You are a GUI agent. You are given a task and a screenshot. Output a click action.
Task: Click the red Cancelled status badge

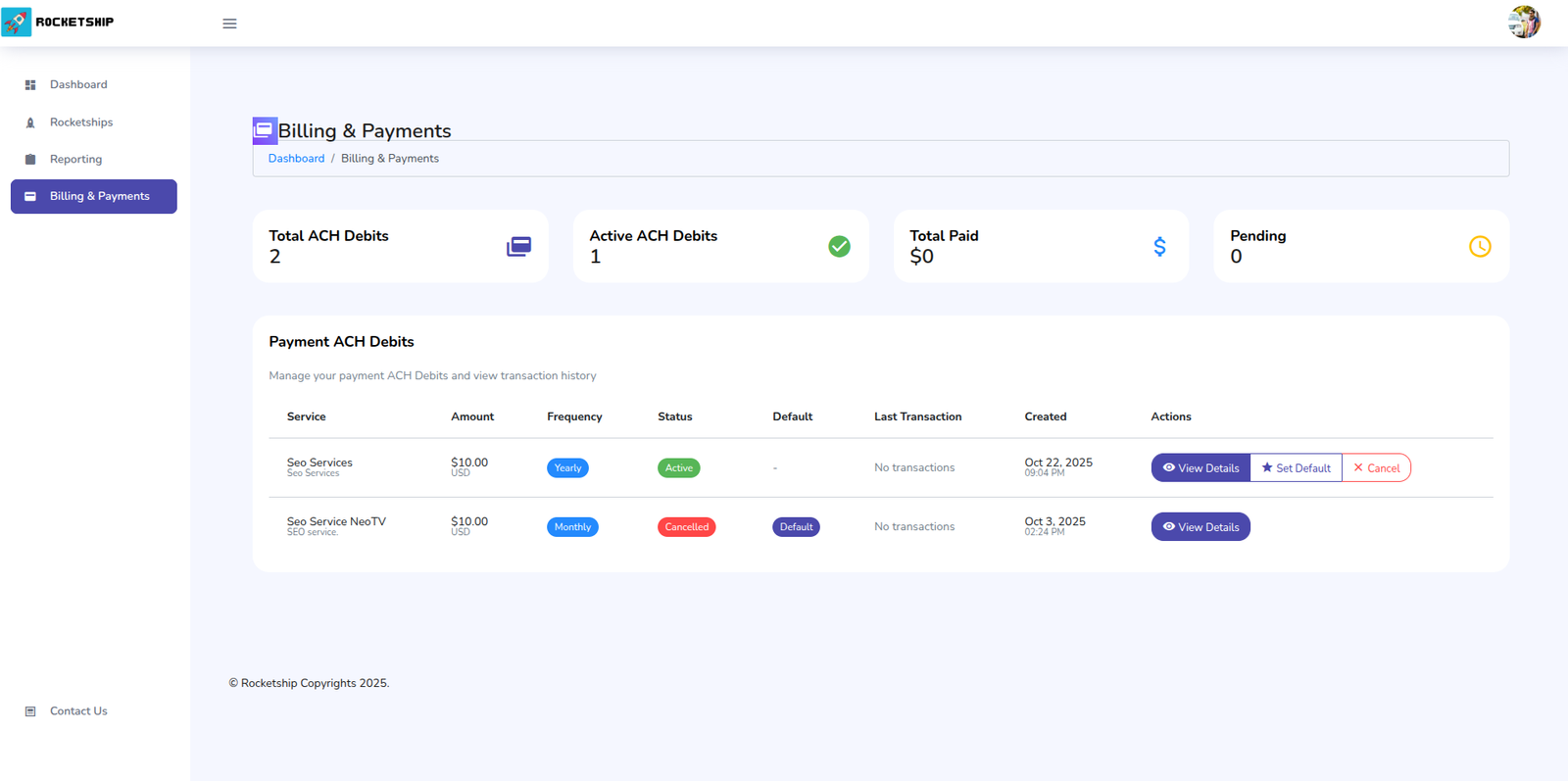(686, 527)
